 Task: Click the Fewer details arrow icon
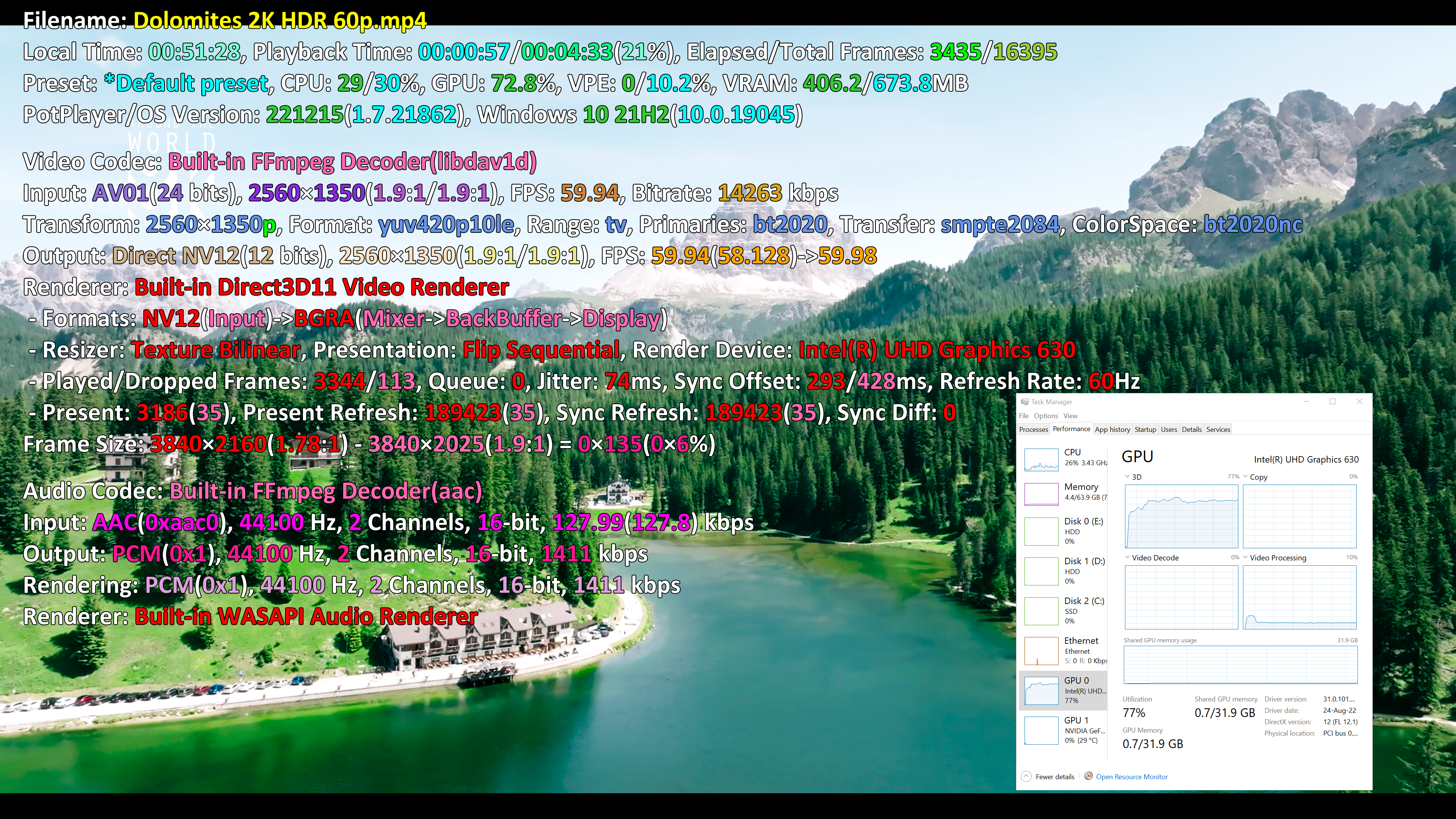coord(1026,776)
